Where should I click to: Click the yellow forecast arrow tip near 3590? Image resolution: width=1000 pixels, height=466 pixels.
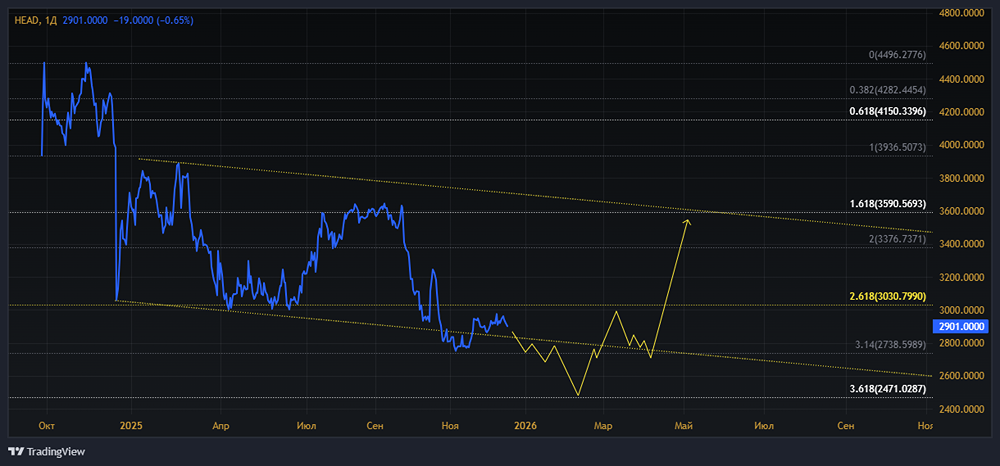coord(688,221)
